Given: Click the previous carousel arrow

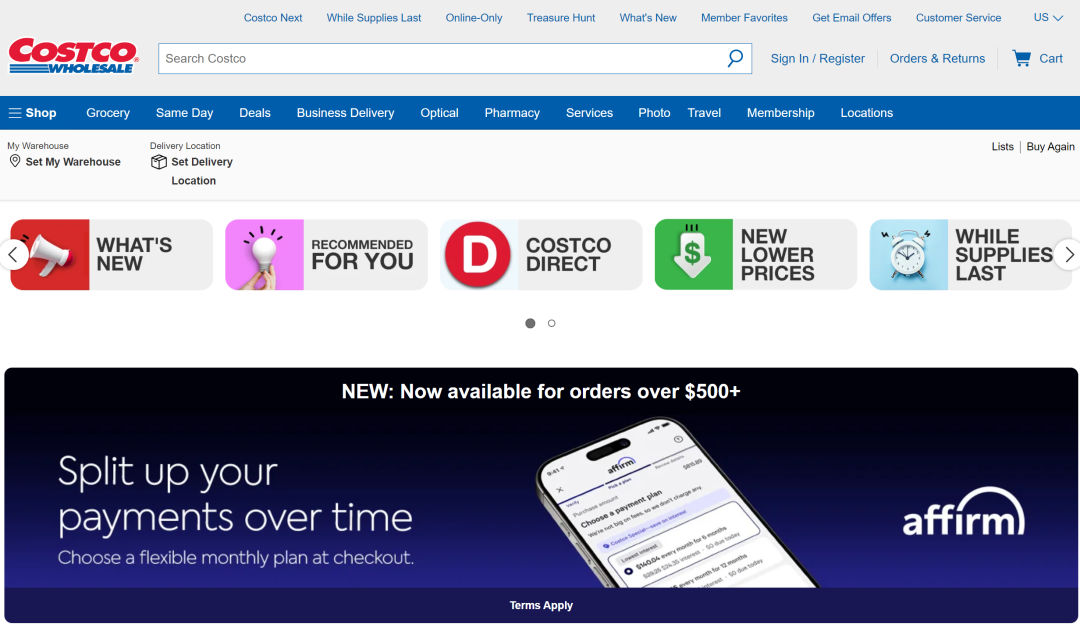Looking at the screenshot, I should 13,255.
